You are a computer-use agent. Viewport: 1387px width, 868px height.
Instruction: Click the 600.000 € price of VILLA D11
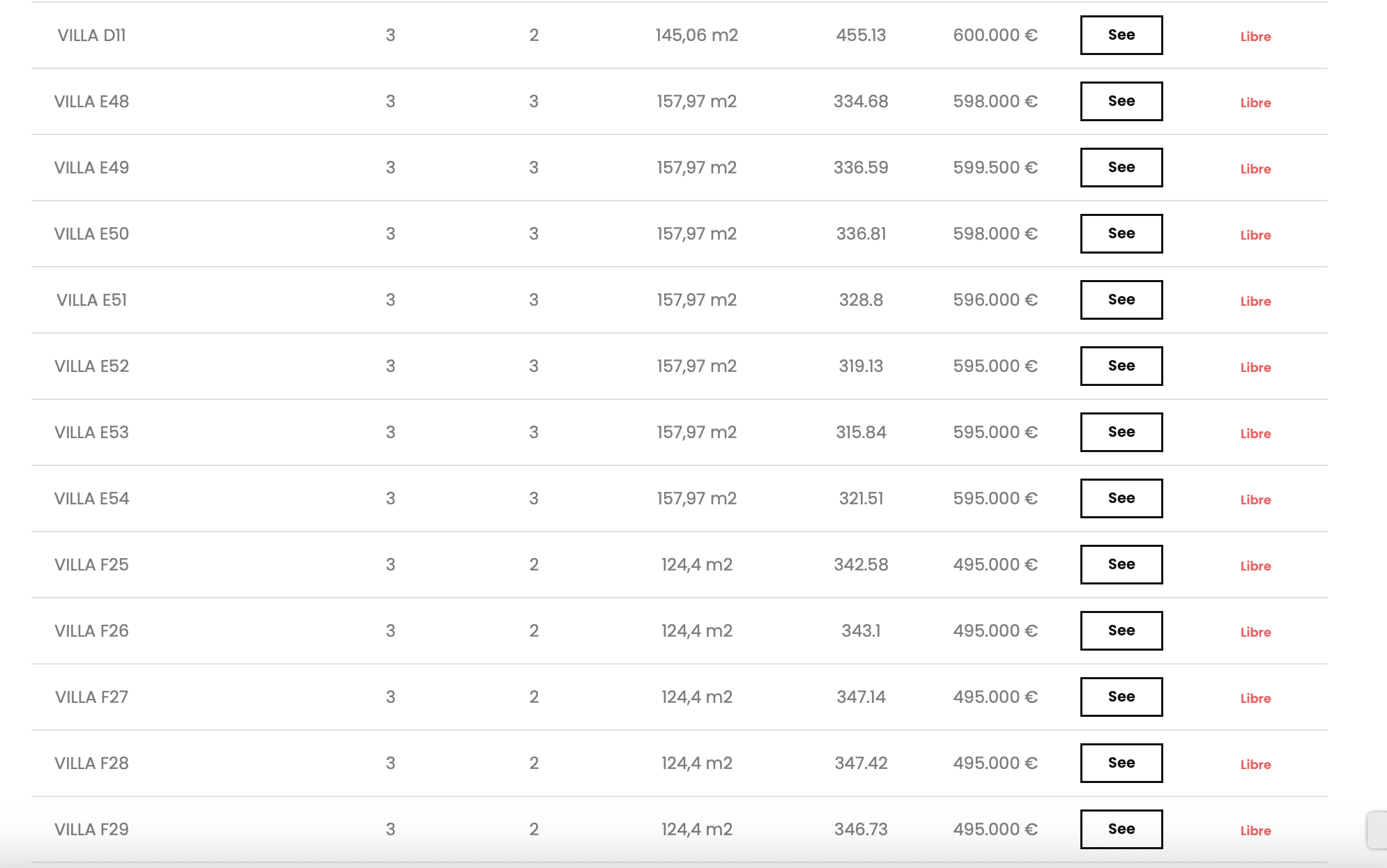coord(995,36)
